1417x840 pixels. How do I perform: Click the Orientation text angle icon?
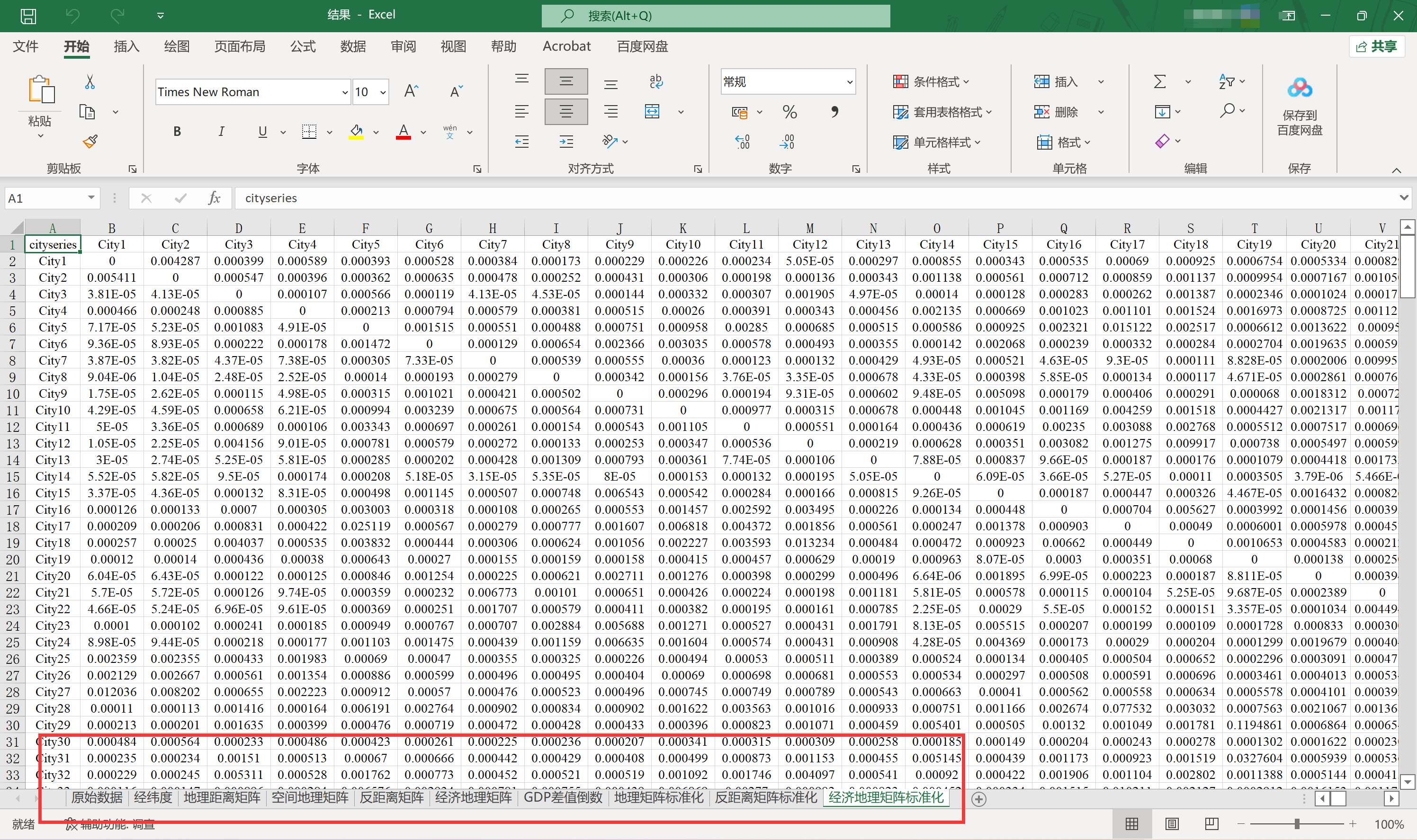click(610, 141)
